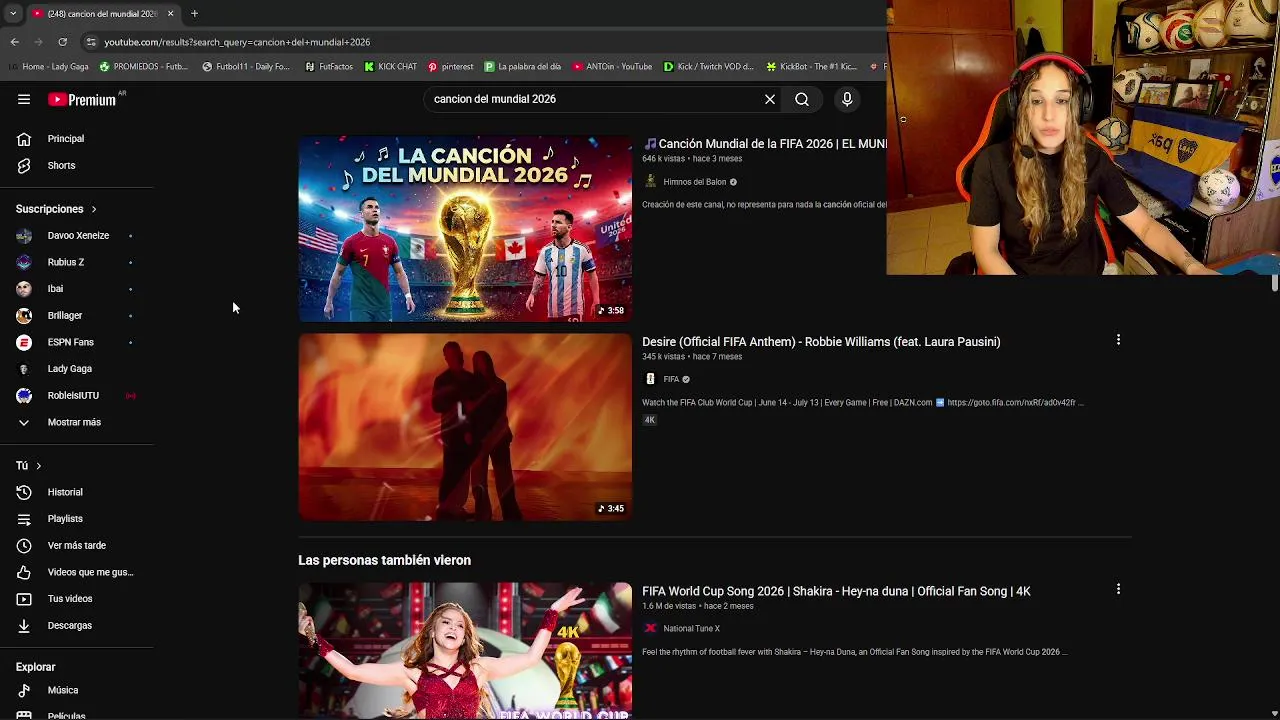Expand Suscripciones section chevron
The width and height of the screenshot is (1280, 720).
pyautogui.click(x=94, y=209)
